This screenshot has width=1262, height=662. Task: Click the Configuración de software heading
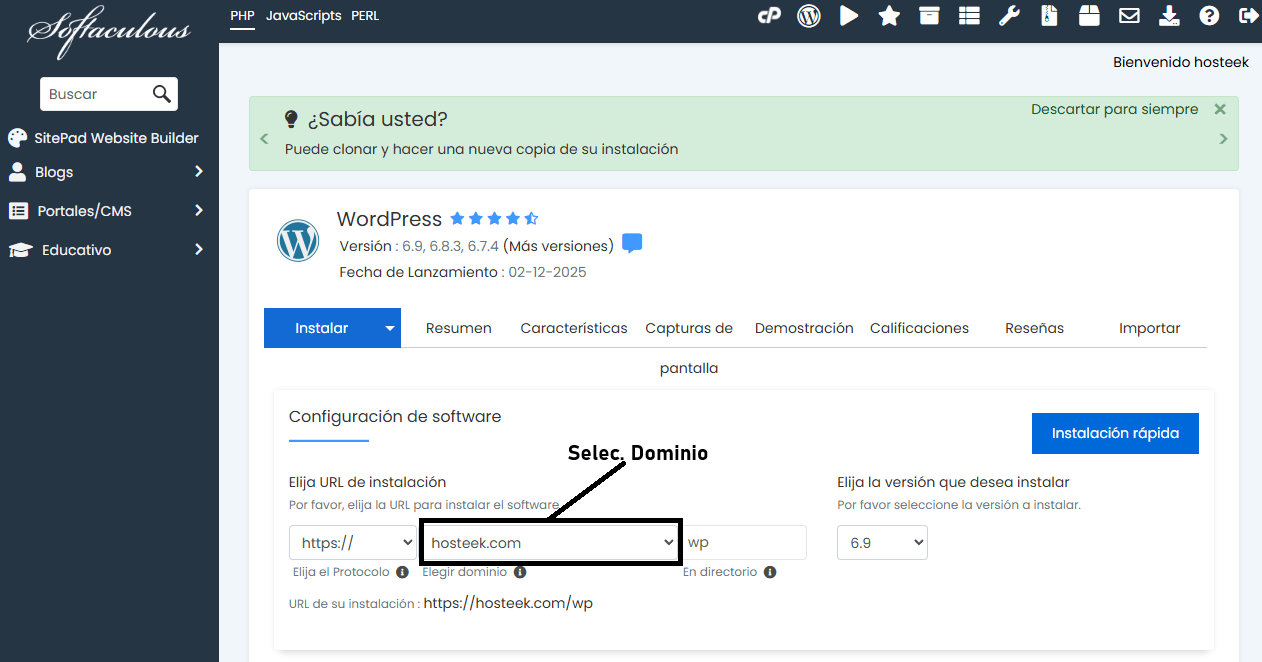[x=395, y=416]
